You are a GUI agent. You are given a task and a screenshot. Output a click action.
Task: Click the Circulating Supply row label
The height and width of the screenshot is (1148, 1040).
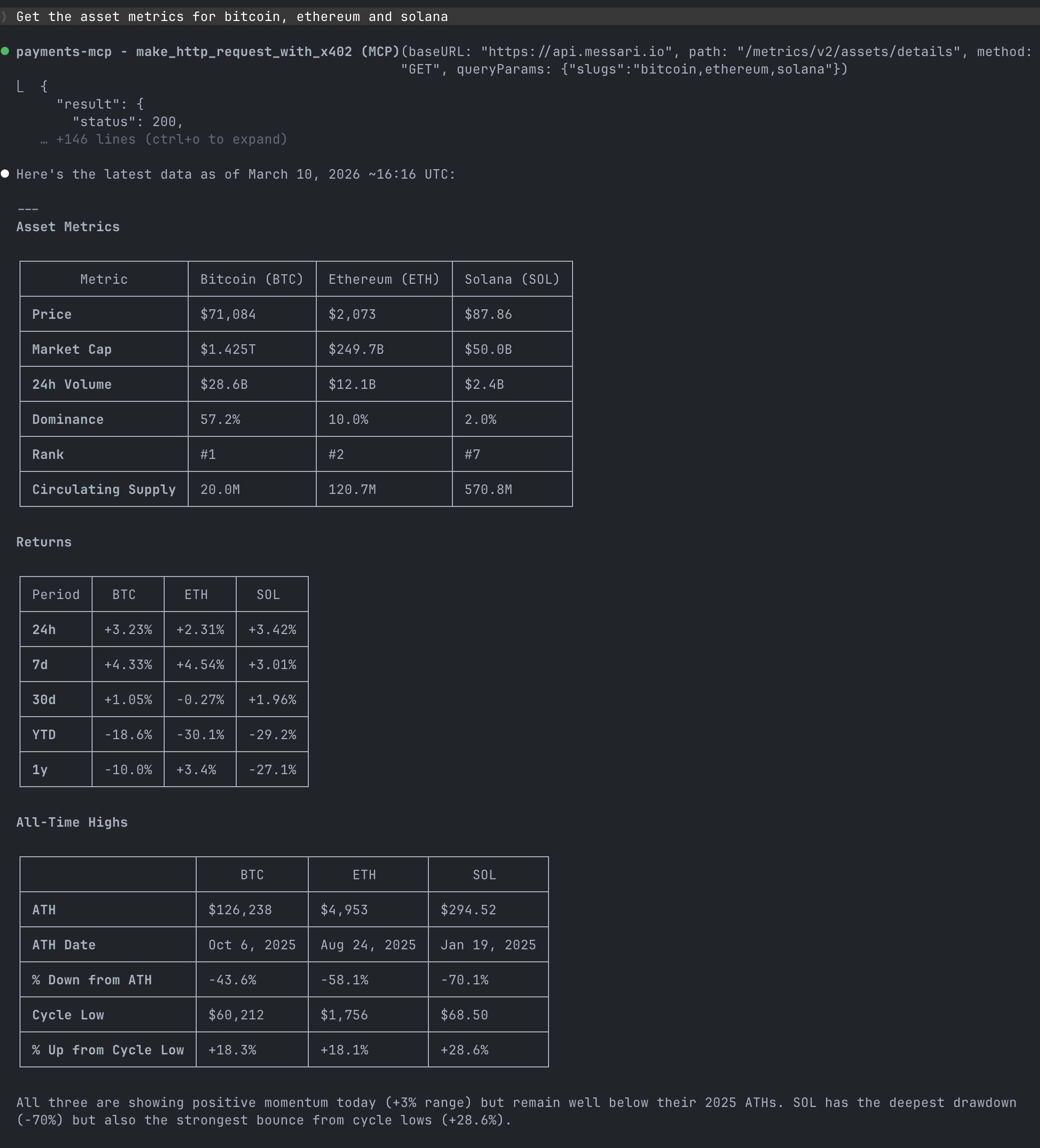tap(104, 489)
